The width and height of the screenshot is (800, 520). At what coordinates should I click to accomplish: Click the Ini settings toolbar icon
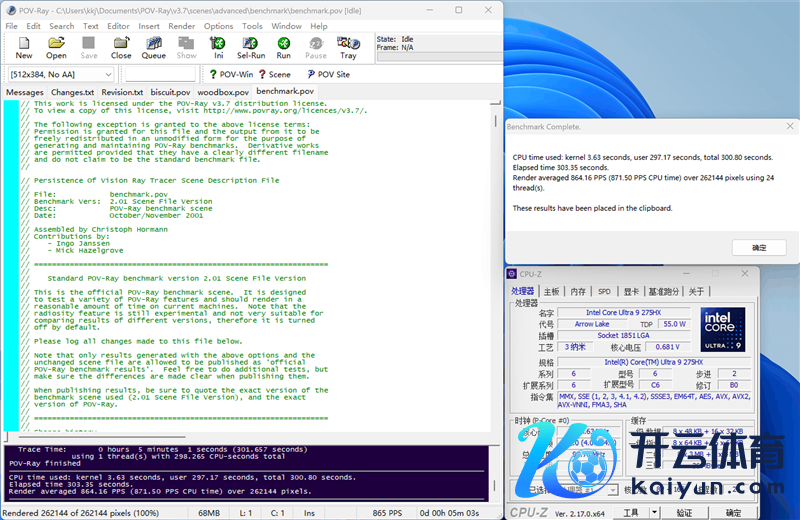pos(218,46)
